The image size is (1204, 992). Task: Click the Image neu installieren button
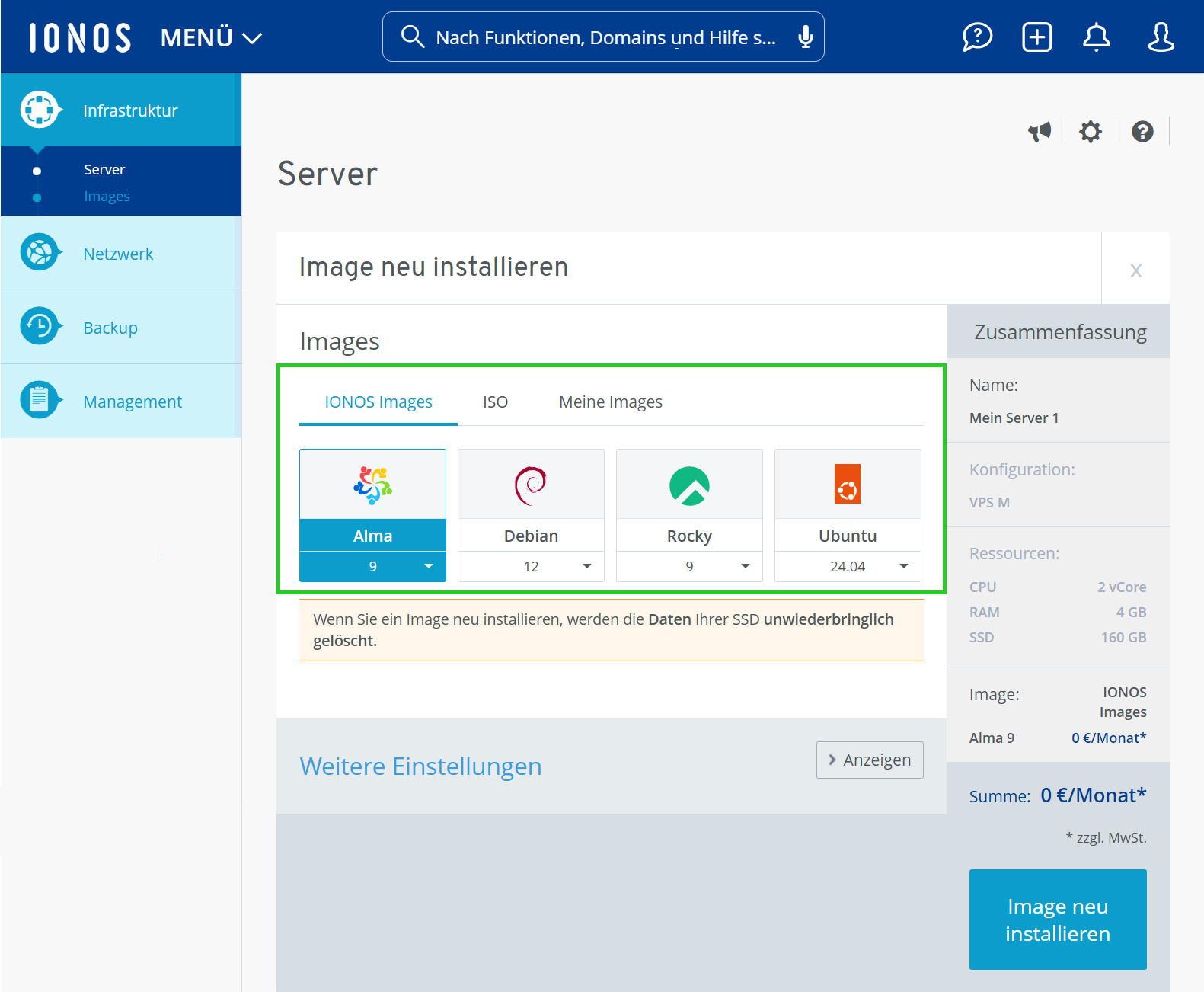(x=1058, y=920)
